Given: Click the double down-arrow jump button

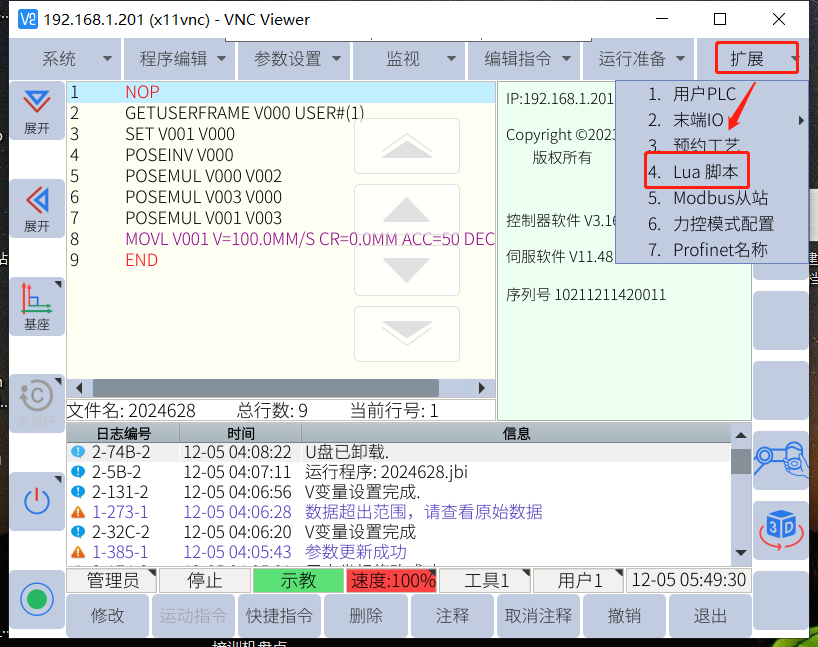Looking at the screenshot, I should [407, 333].
